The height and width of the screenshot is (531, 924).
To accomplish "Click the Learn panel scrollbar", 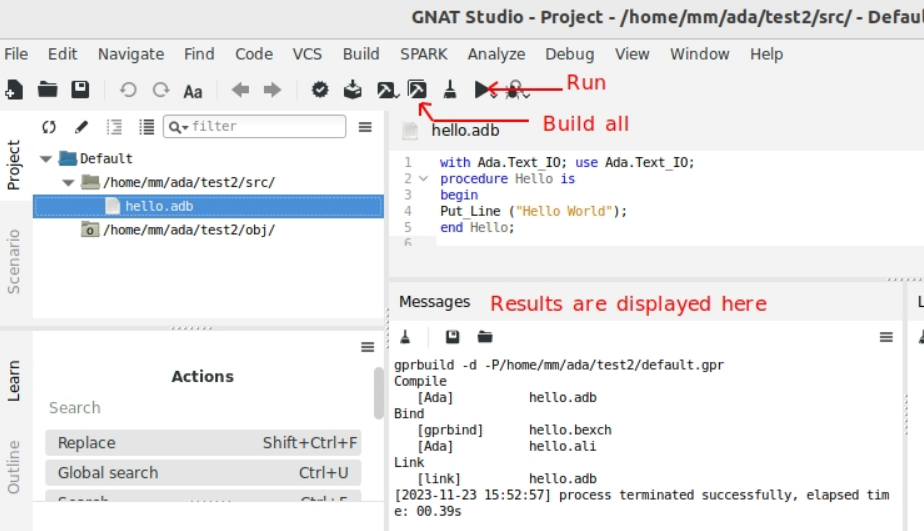I will tap(378, 393).
